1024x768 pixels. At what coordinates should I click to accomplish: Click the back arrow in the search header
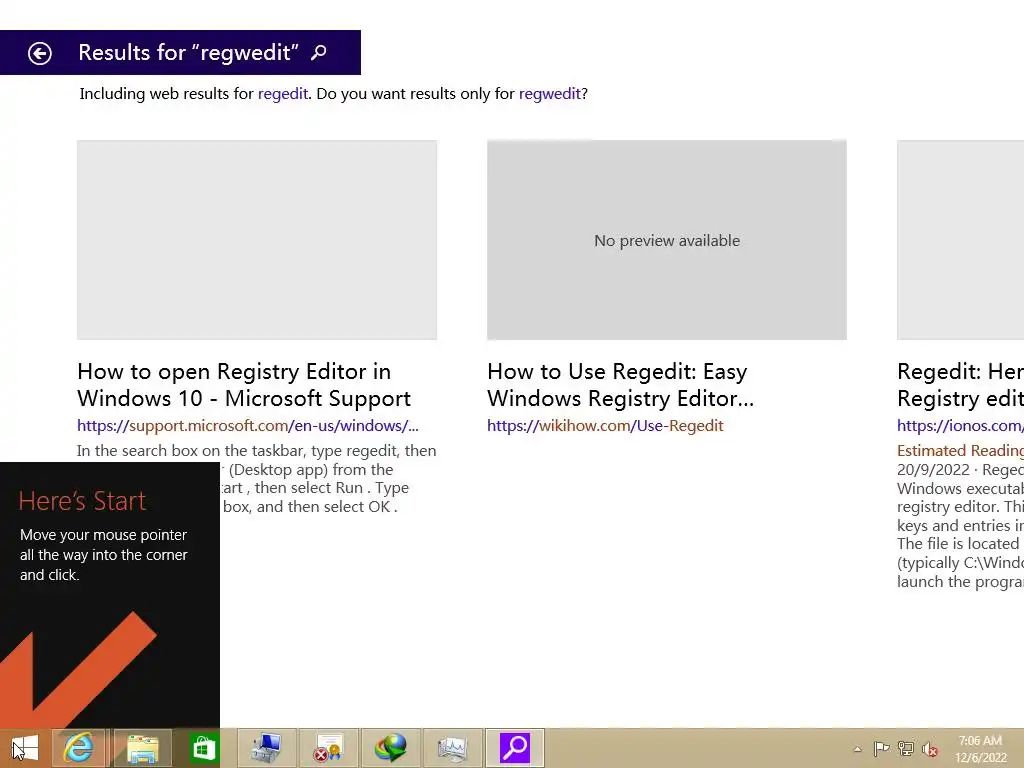click(x=40, y=53)
